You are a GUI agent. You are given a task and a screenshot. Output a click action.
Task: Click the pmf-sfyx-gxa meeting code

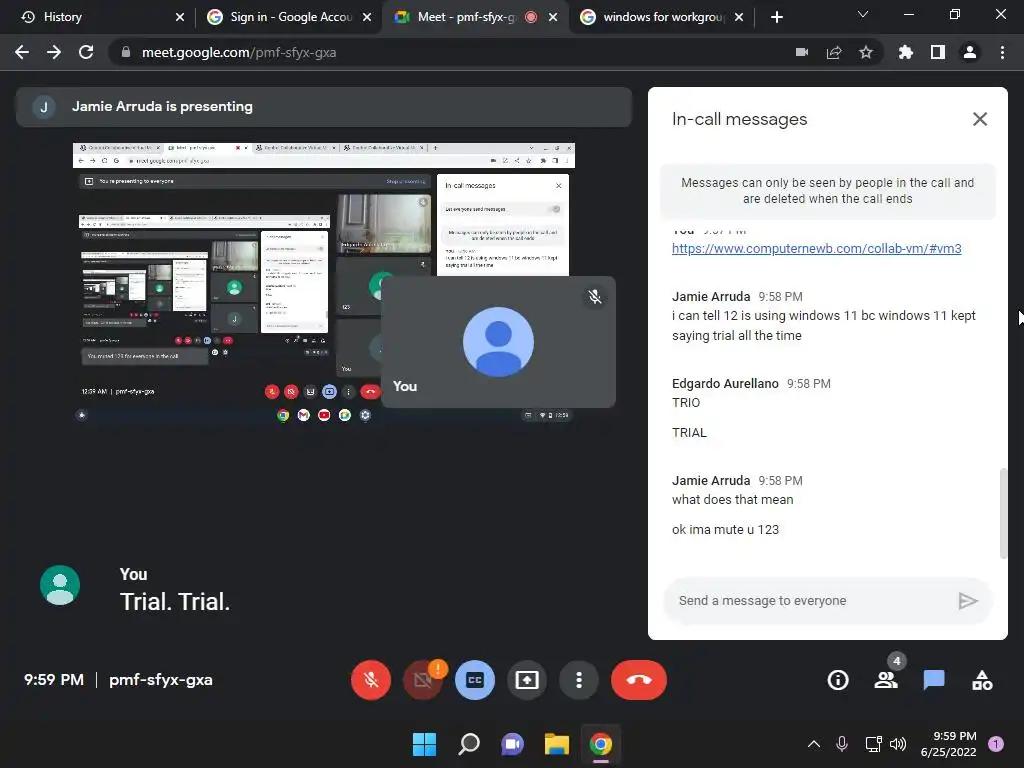(x=161, y=680)
